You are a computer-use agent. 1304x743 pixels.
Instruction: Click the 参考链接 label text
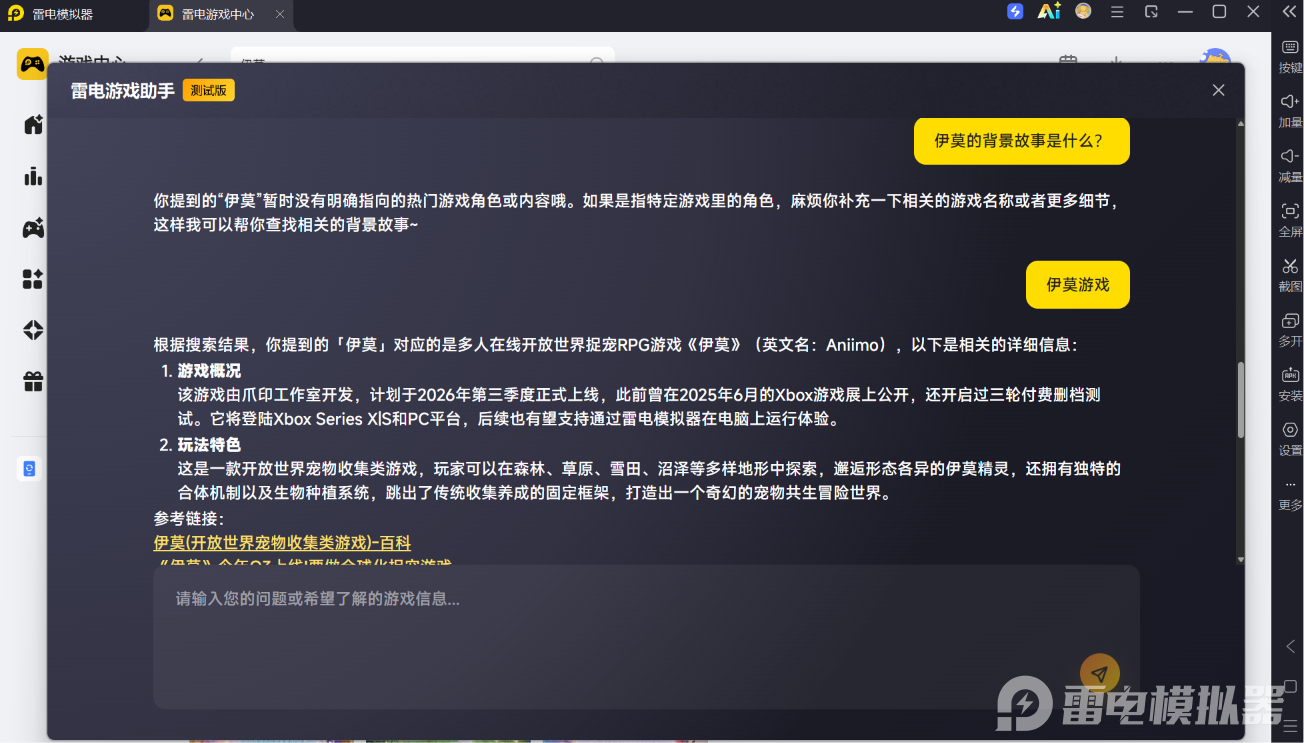pos(189,519)
